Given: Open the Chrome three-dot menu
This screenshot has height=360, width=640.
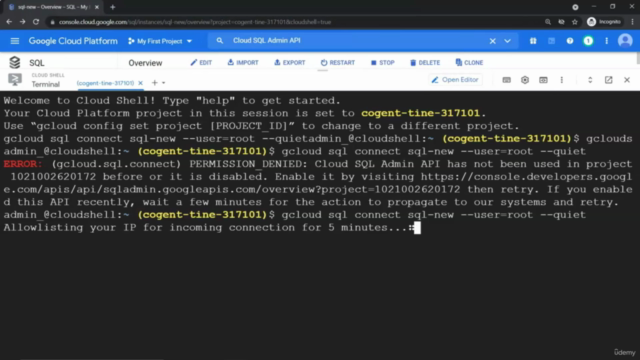Looking at the screenshot, I should point(632,22).
